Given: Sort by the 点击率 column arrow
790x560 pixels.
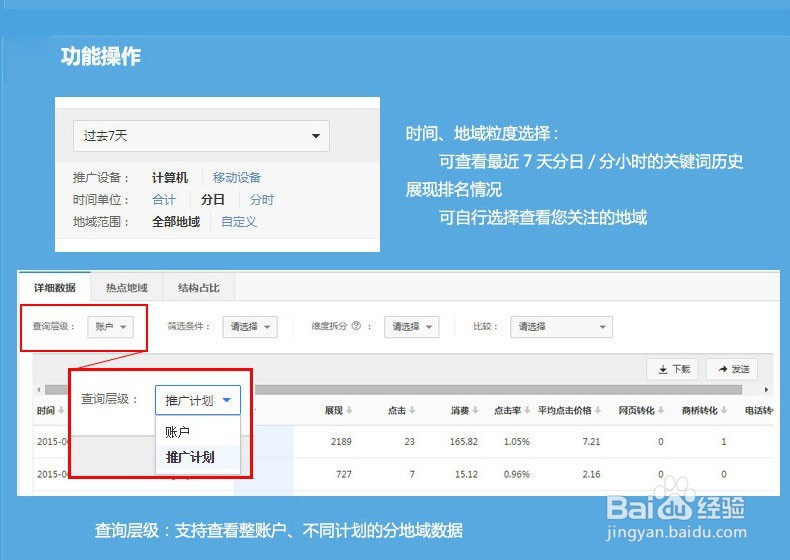Looking at the screenshot, I should click(527, 410).
